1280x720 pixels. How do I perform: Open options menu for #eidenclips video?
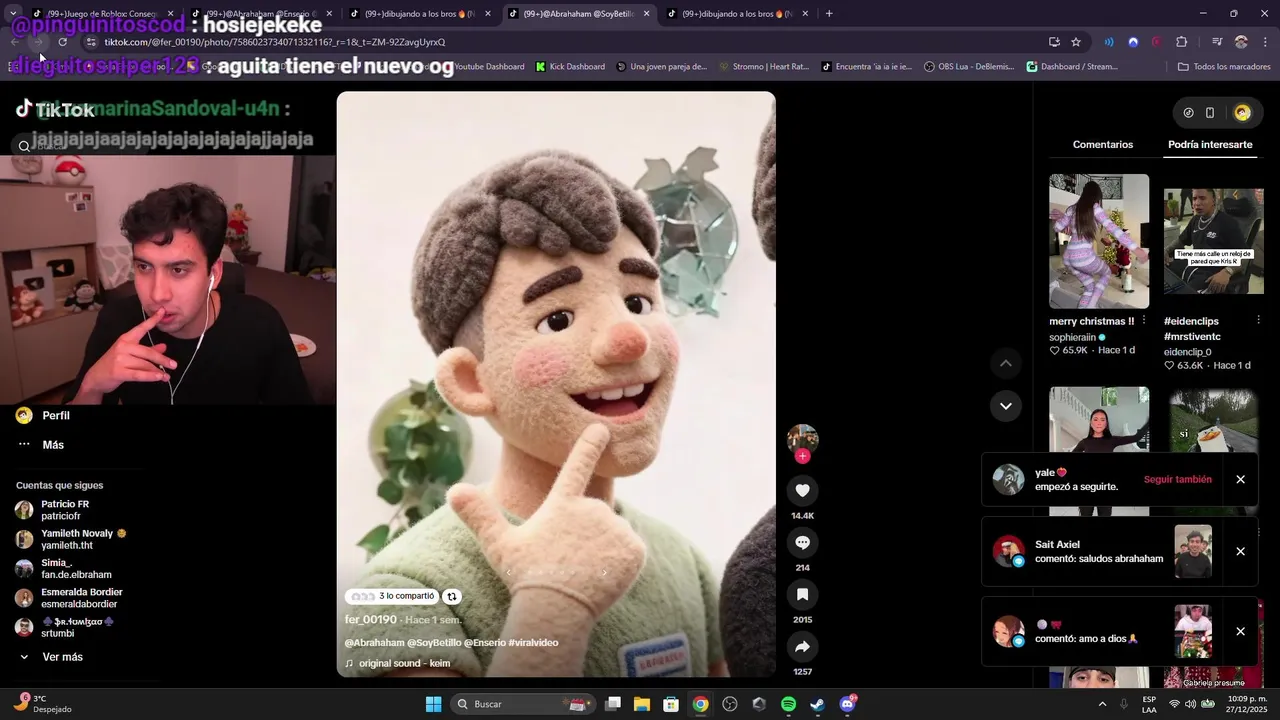[1258, 321]
